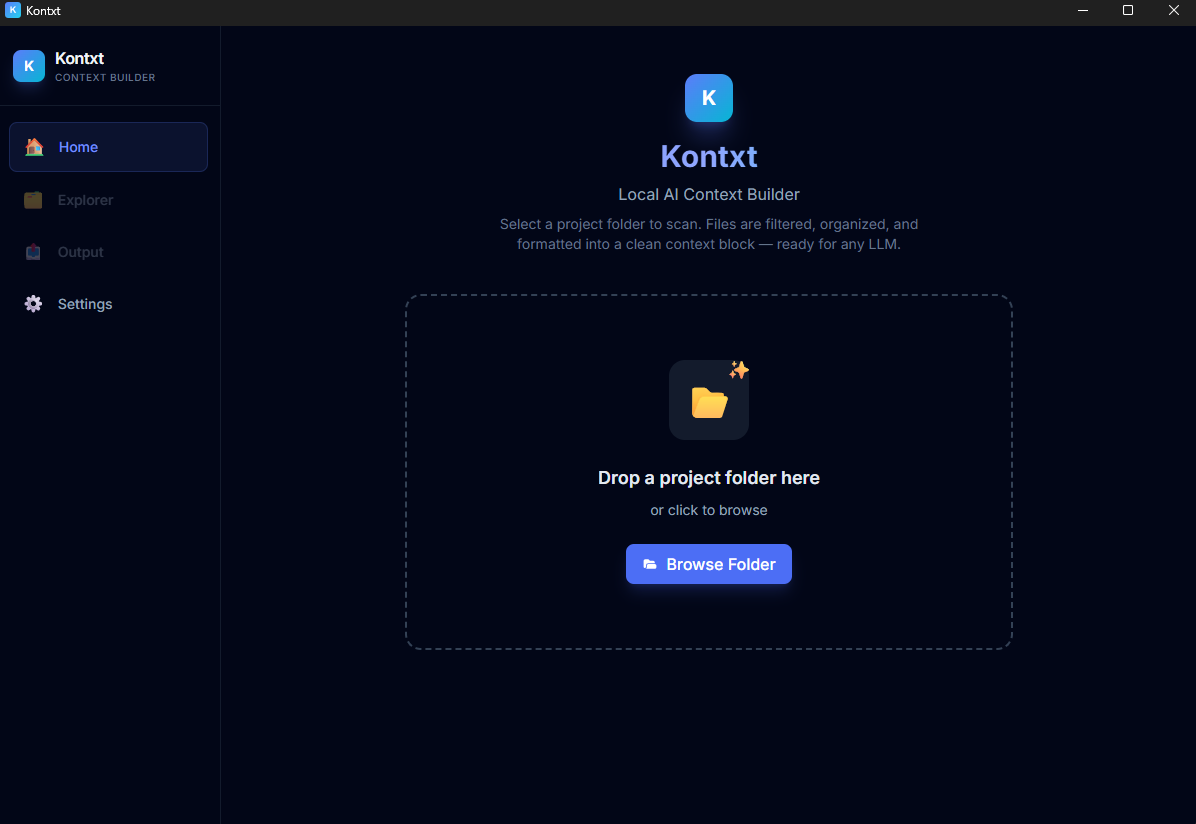Open the Explorer section
Viewport: 1196px width, 824px height.
[x=86, y=199]
